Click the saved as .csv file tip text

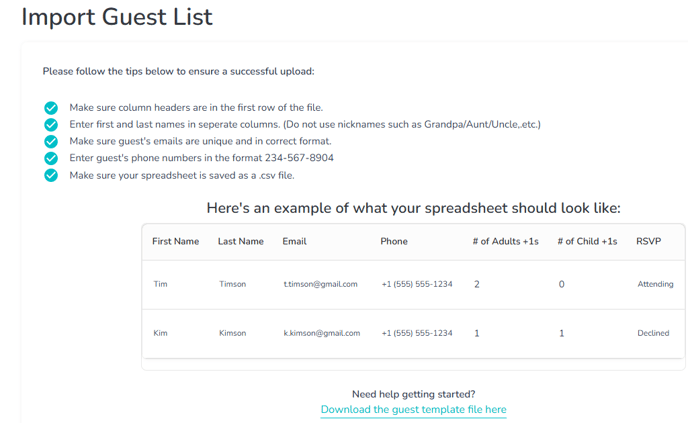pos(182,176)
